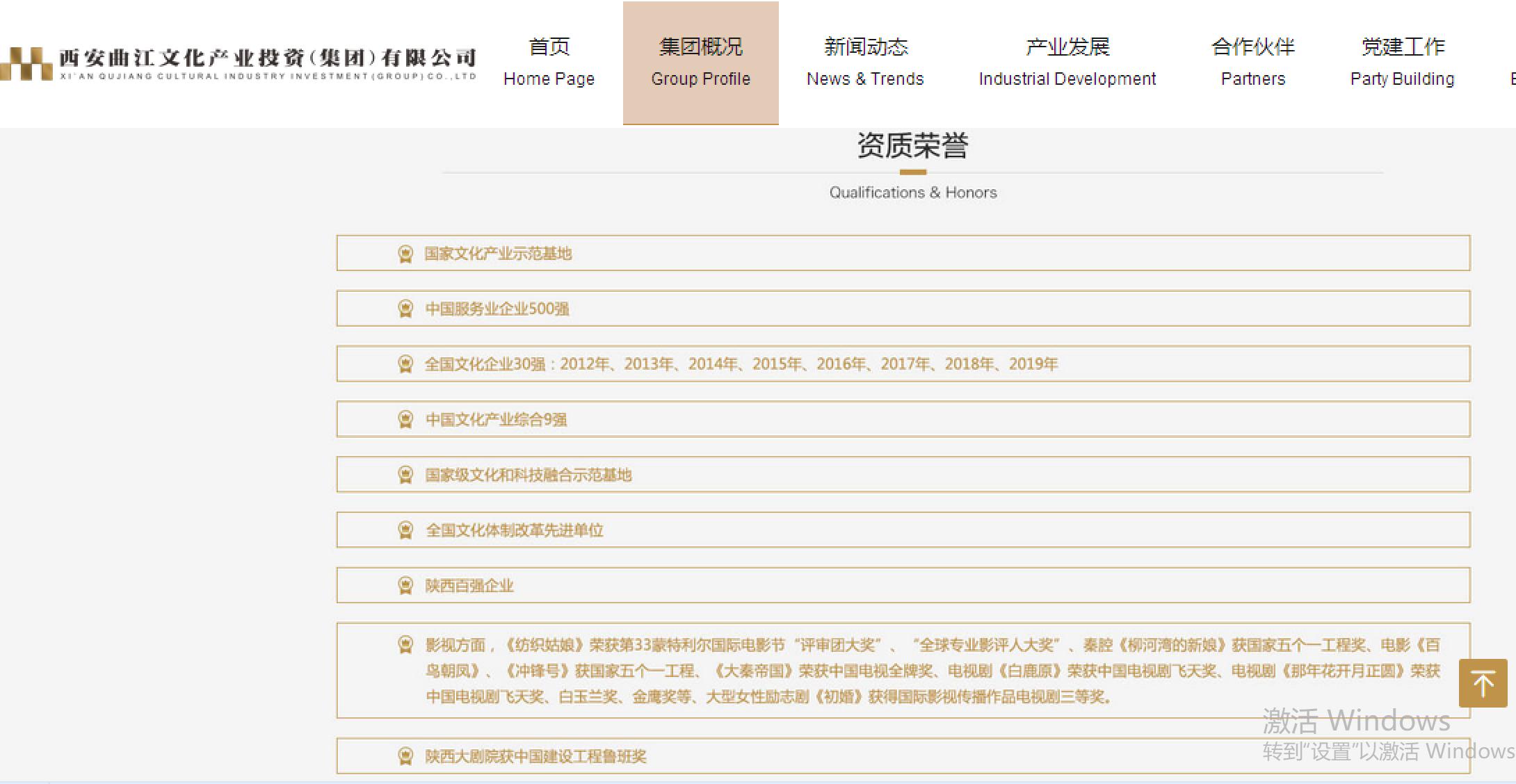Open 新闻动态 News & Trends menu
This screenshot has width=1516, height=784.
point(865,63)
